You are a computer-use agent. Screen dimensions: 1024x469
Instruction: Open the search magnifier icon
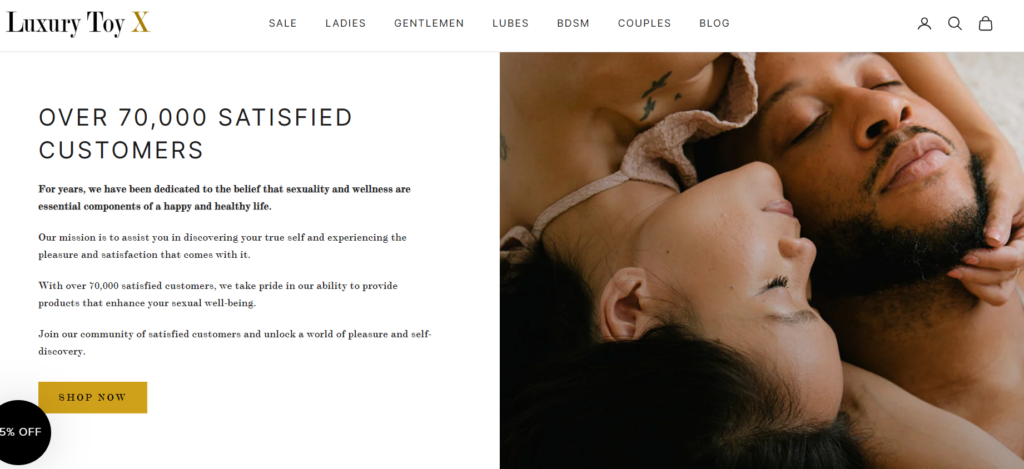coord(955,24)
